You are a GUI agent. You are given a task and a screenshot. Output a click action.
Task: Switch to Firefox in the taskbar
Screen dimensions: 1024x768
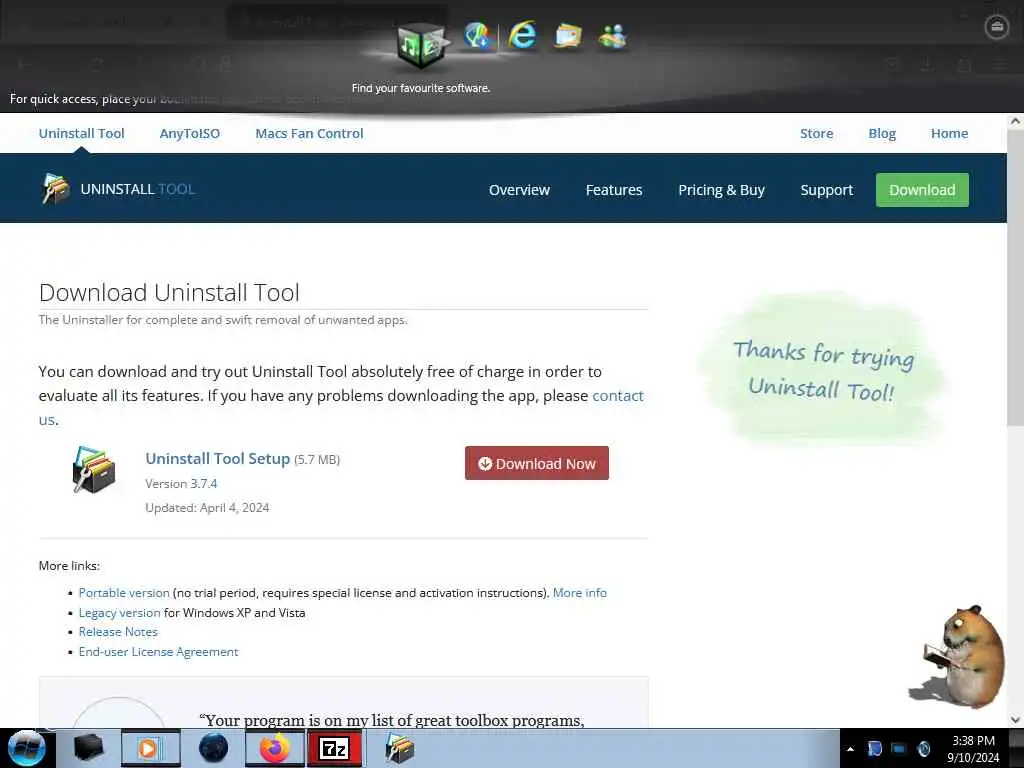tap(275, 748)
